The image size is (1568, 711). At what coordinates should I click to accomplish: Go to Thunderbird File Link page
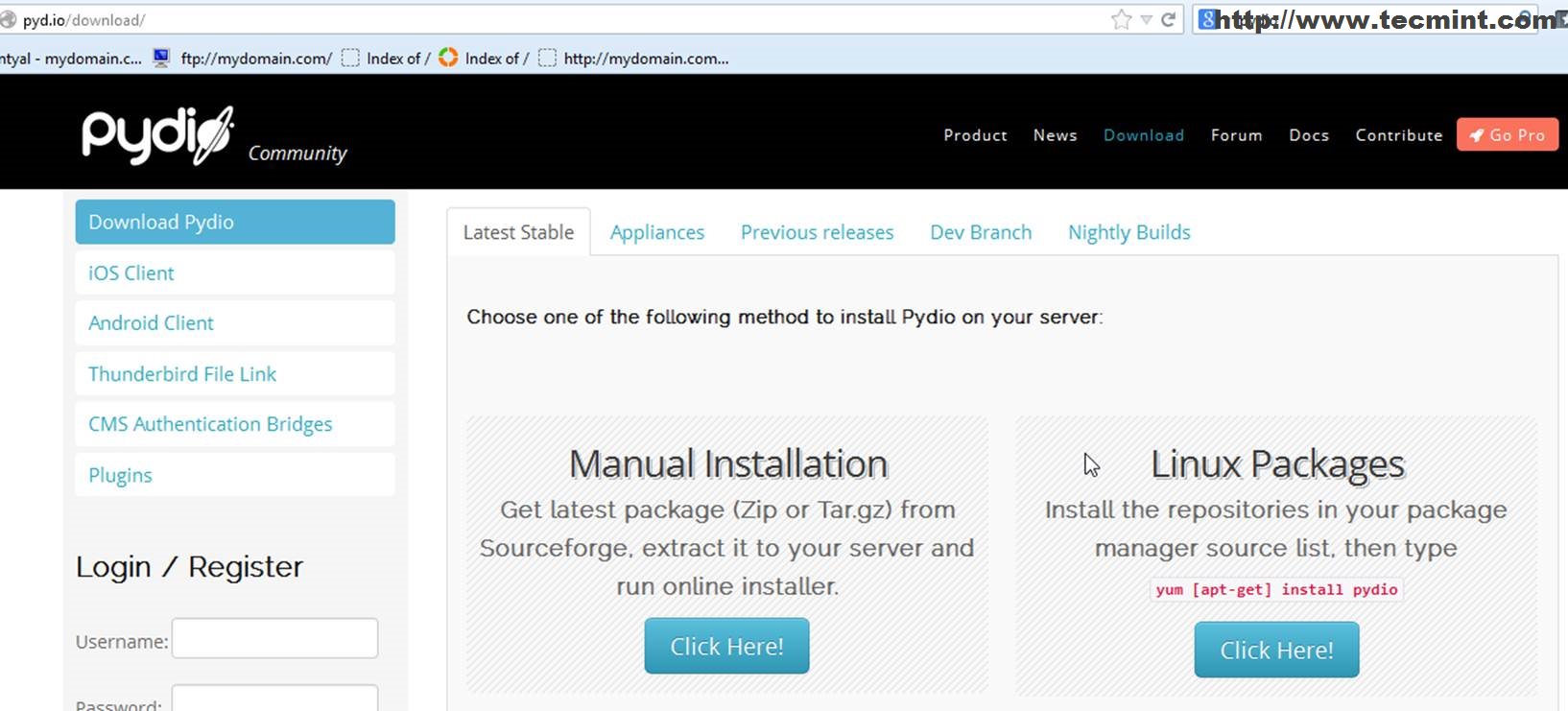[x=182, y=374]
